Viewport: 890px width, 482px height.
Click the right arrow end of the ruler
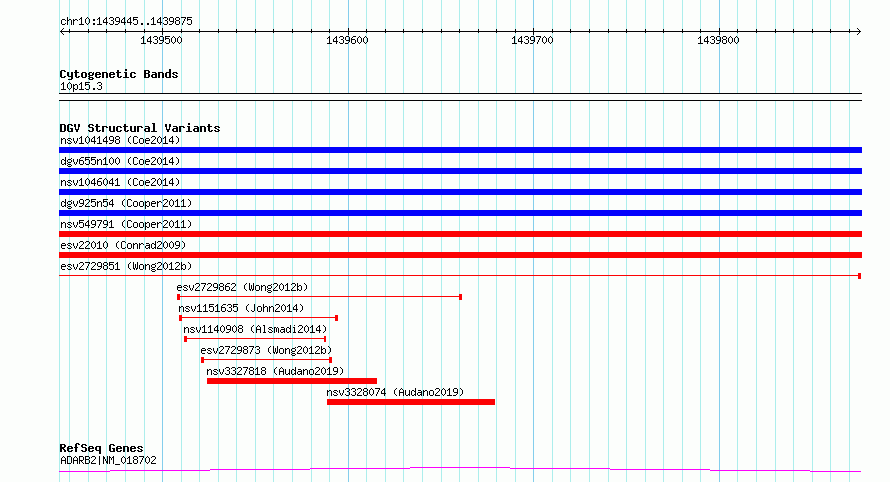click(x=858, y=32)
